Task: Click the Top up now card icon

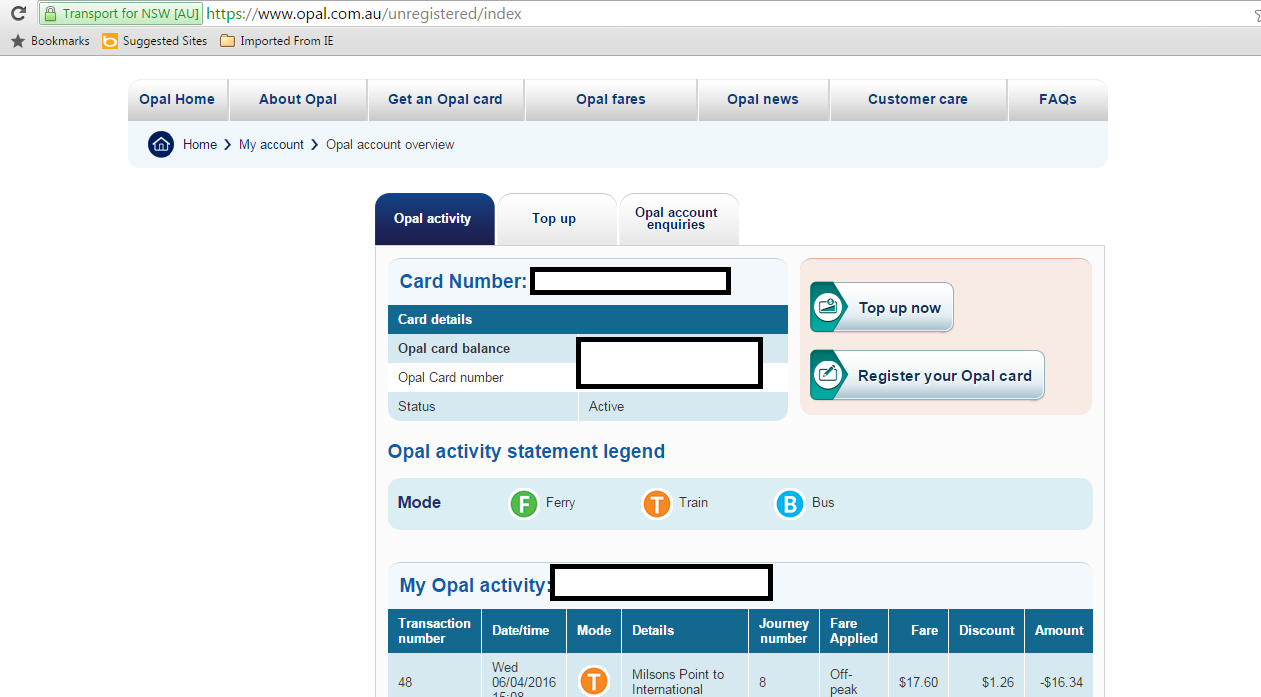Action: 829,307
